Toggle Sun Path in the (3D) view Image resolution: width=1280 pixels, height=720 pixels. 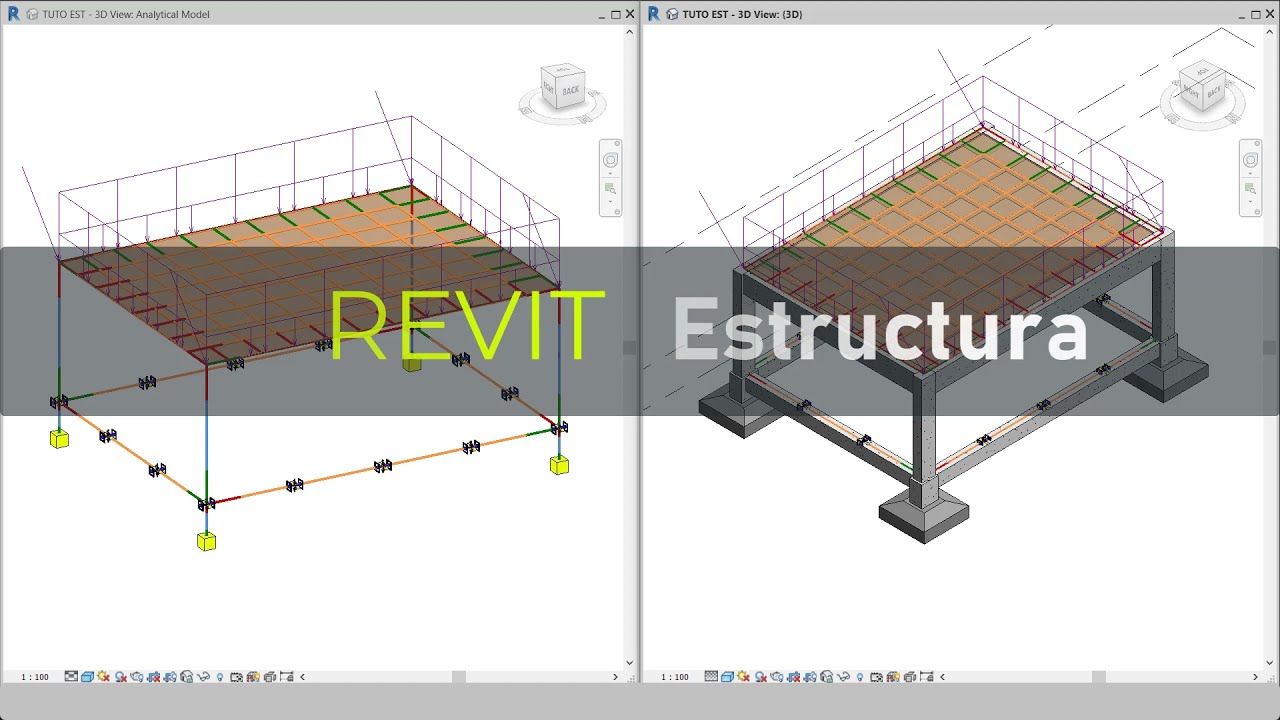coord(743,677)
